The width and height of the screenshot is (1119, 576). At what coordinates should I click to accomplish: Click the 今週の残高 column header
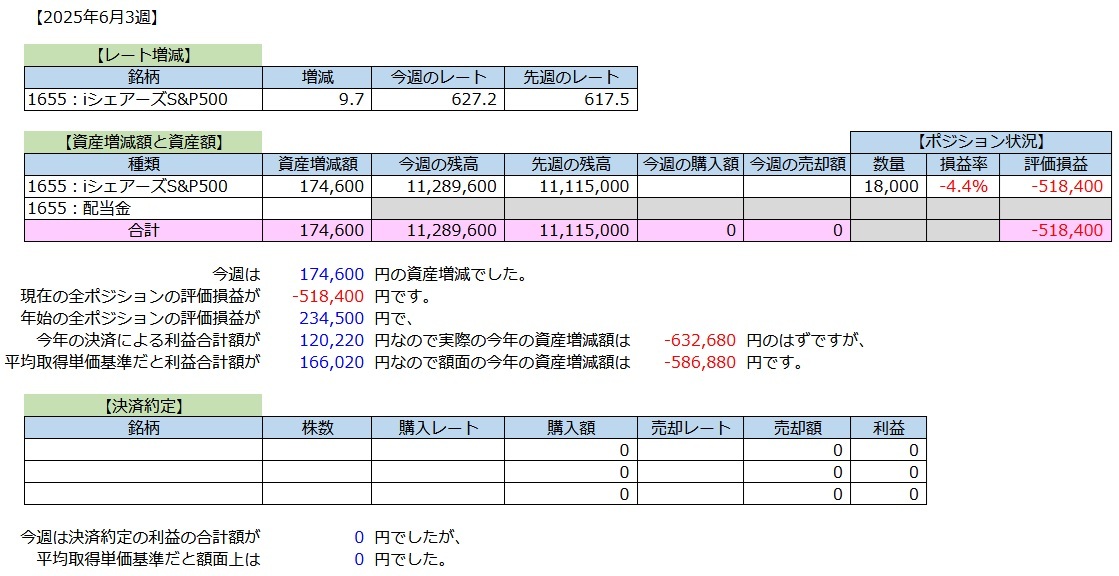click(x=437, y=164)
